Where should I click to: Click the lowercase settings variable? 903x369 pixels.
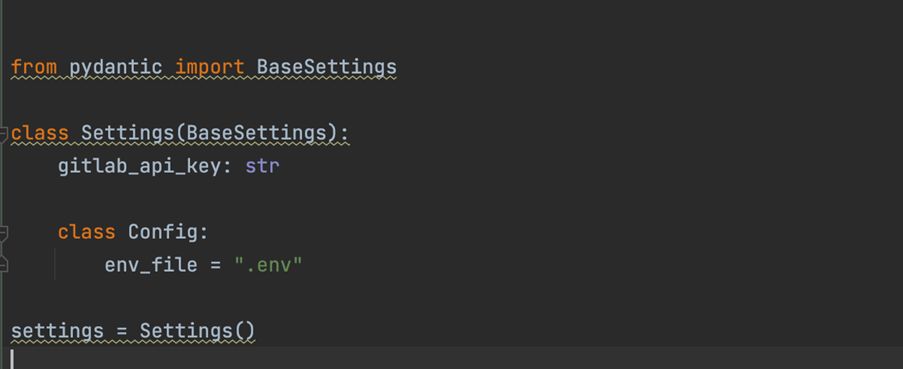tap(57, 331)
